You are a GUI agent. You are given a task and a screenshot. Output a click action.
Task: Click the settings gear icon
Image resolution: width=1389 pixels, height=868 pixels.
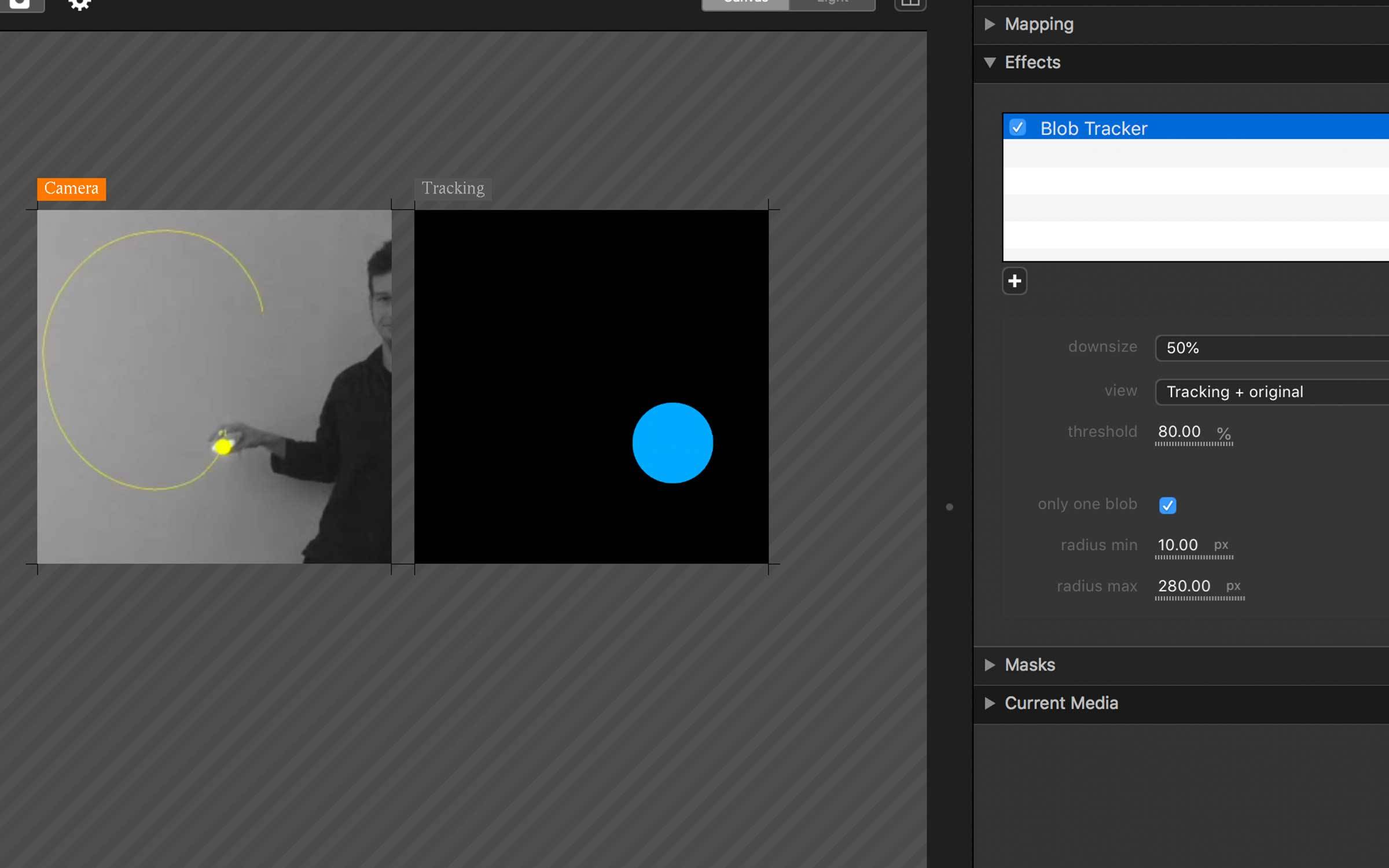[79, 5]
